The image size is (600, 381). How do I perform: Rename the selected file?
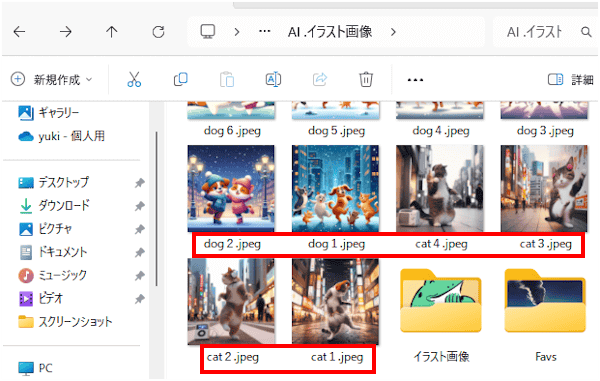273,79
